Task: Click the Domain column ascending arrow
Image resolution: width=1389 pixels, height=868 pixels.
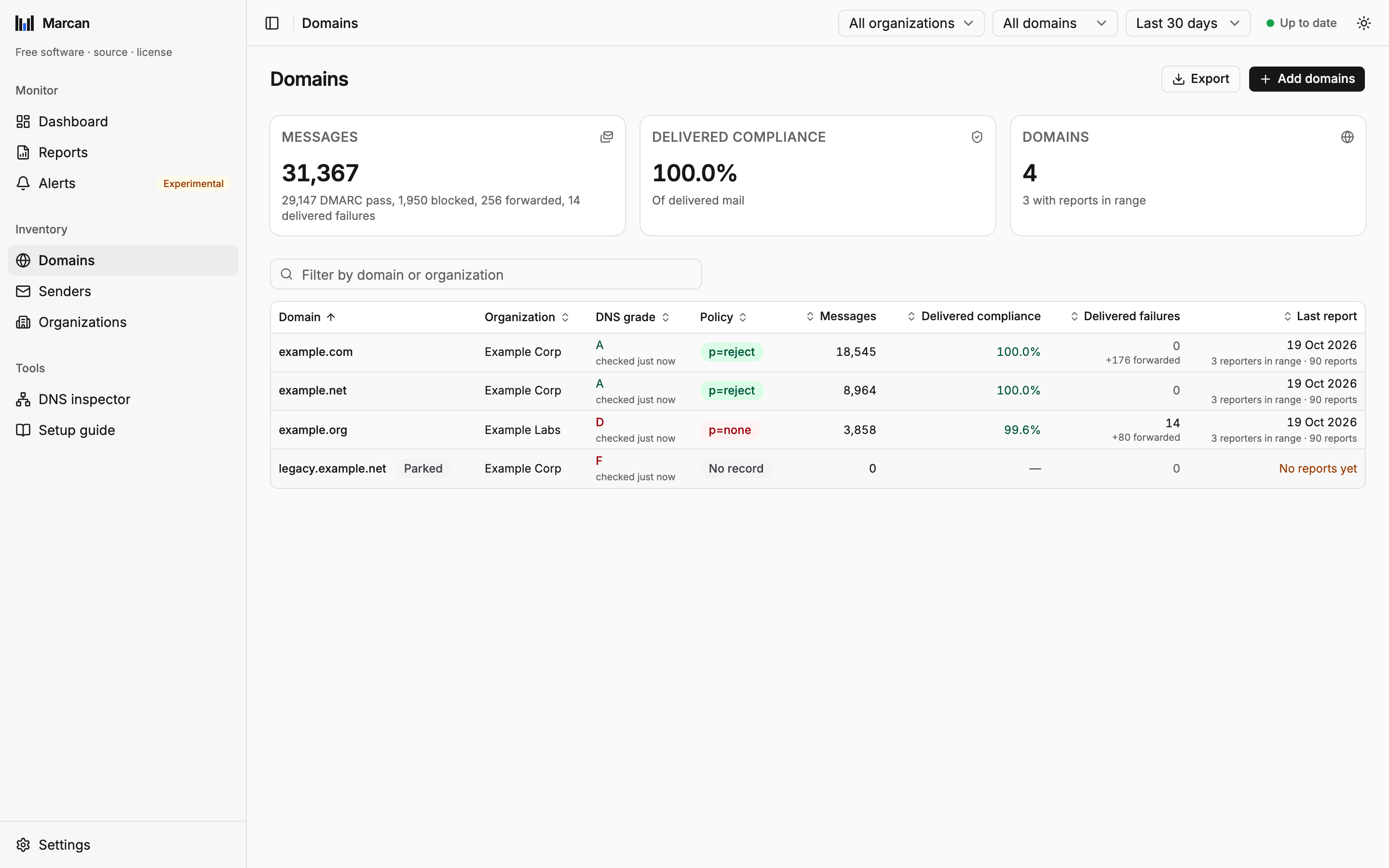Action: (x=331, y=317)
